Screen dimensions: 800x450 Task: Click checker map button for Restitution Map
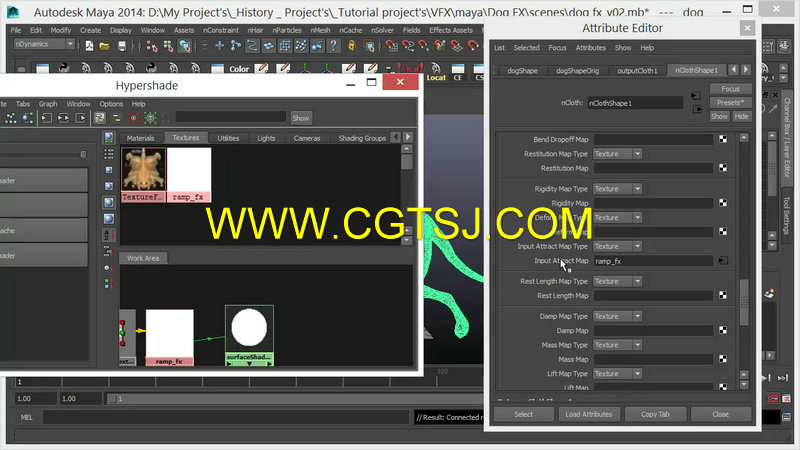(723, 168)
